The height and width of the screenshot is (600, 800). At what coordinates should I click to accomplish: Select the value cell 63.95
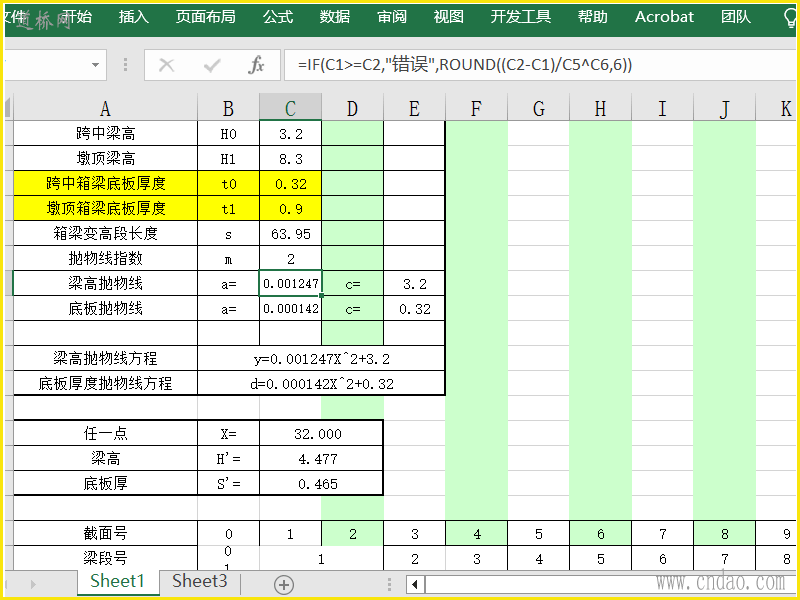(290, 233)
